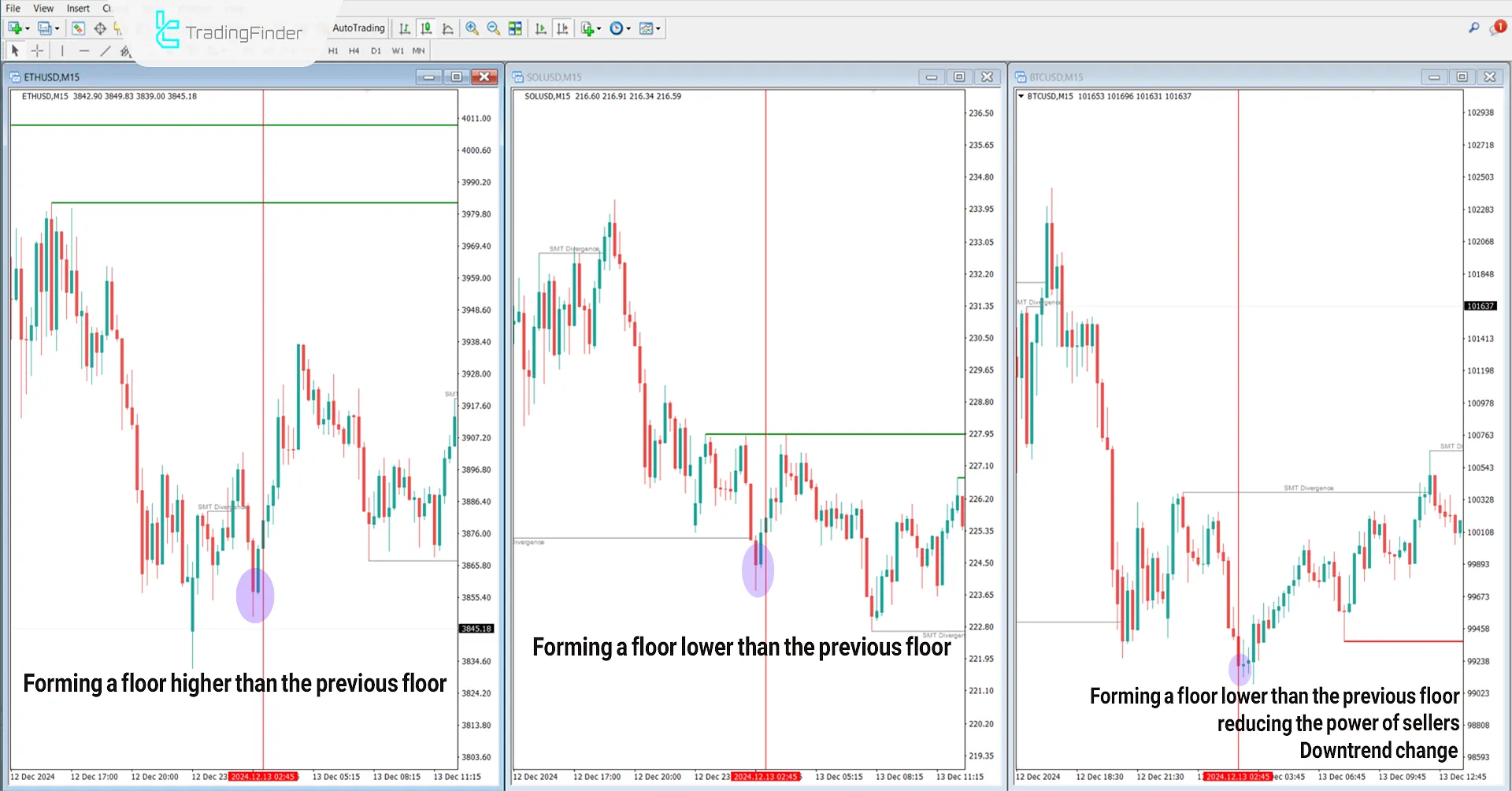Expand the Periods dropdown arrow
Image resolution: width=1512 pixels, height=791 pixels.
[628, 28]
